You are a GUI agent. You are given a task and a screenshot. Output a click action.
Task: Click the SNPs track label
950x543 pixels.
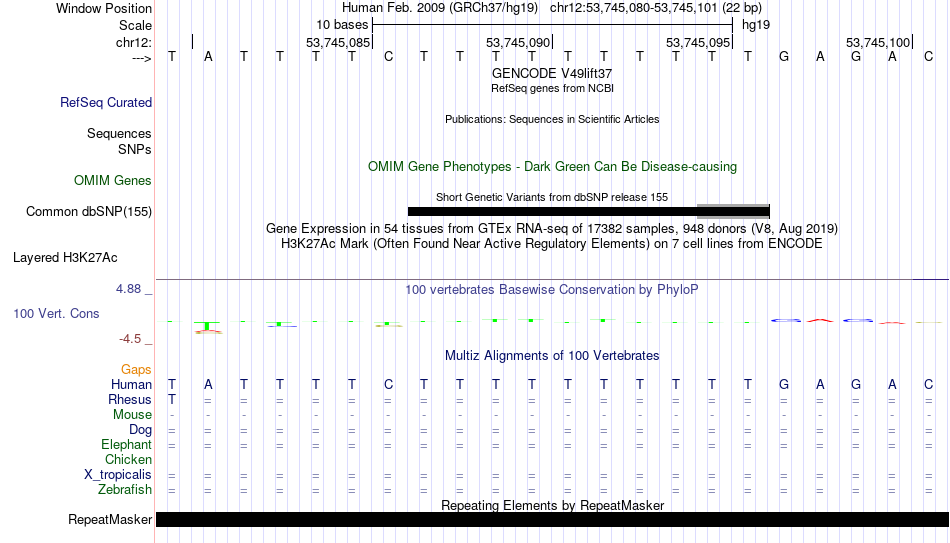point(135,149)
